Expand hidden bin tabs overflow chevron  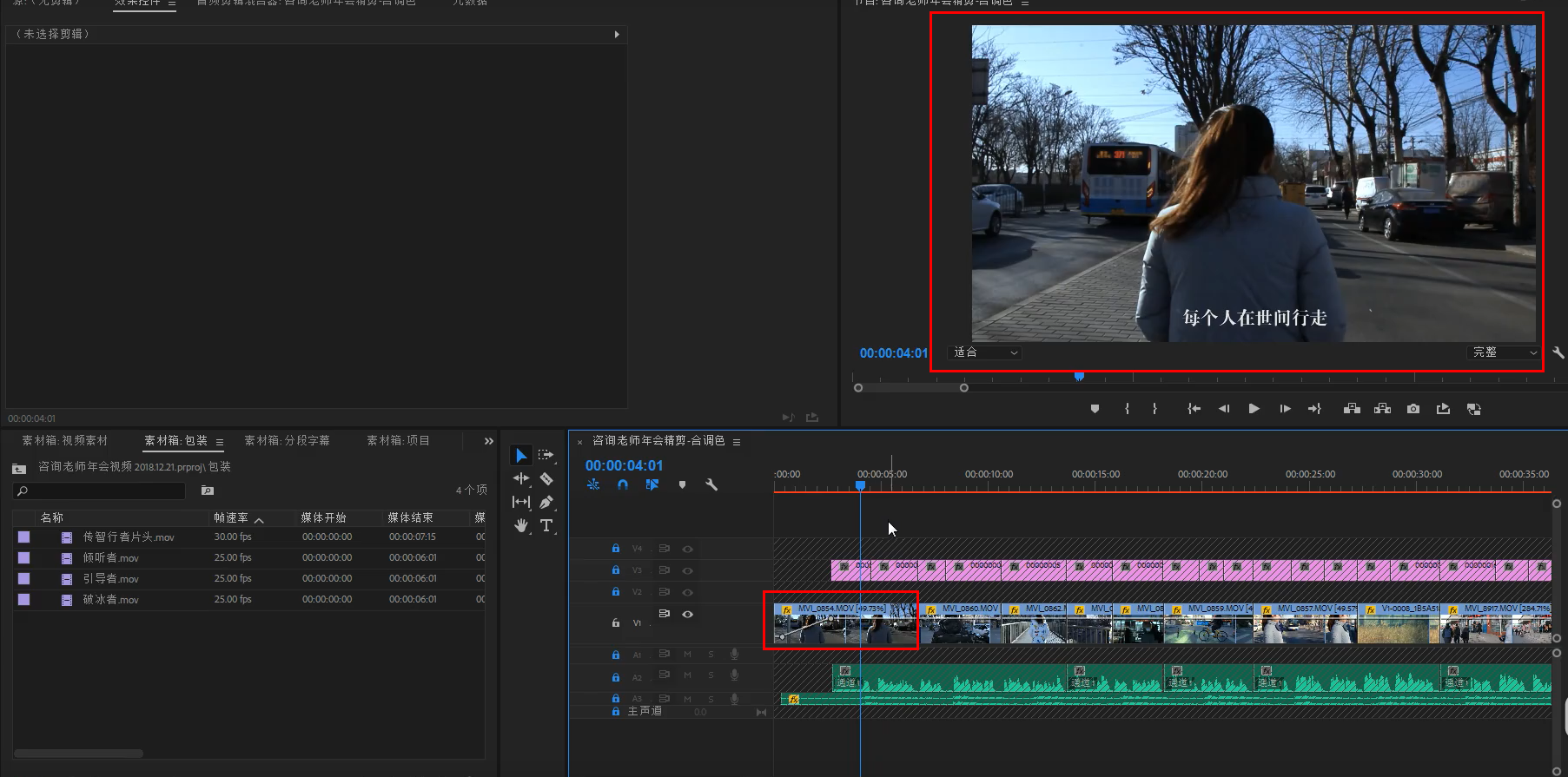pyautogui.click(x=488, y=441)
